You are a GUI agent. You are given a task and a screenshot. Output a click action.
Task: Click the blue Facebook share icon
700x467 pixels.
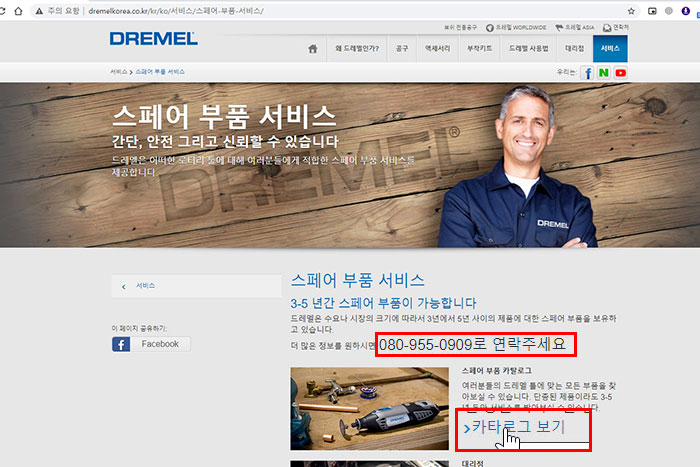(121, 344)
